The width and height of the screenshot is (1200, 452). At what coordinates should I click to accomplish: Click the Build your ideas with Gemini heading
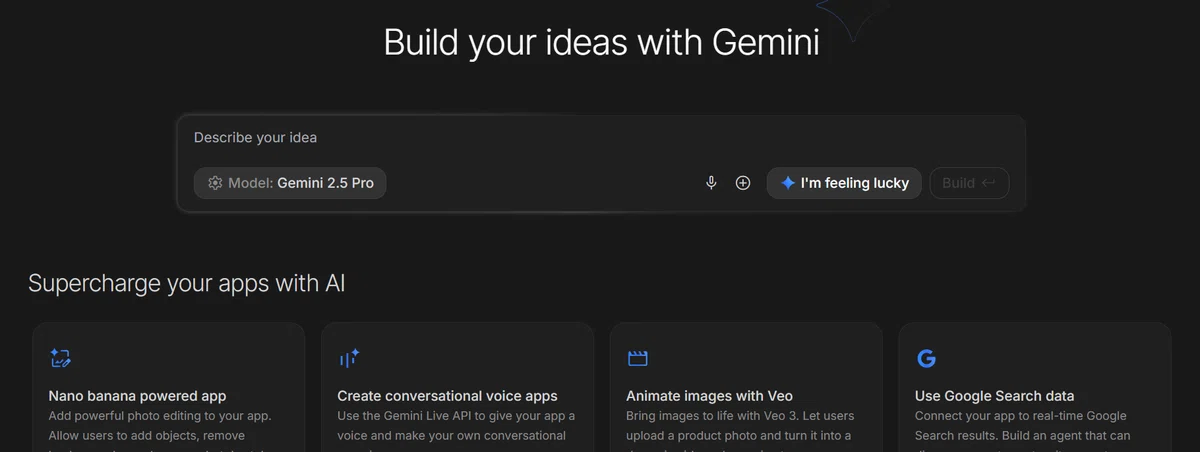[601, 44]
